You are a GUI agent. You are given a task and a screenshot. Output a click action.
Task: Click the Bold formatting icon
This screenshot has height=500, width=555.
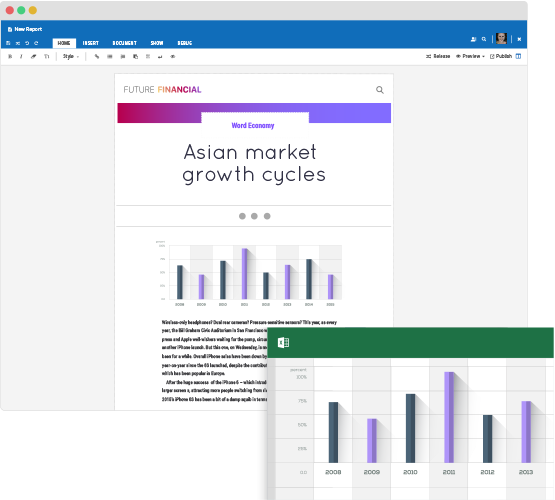(x=10, y=56)
